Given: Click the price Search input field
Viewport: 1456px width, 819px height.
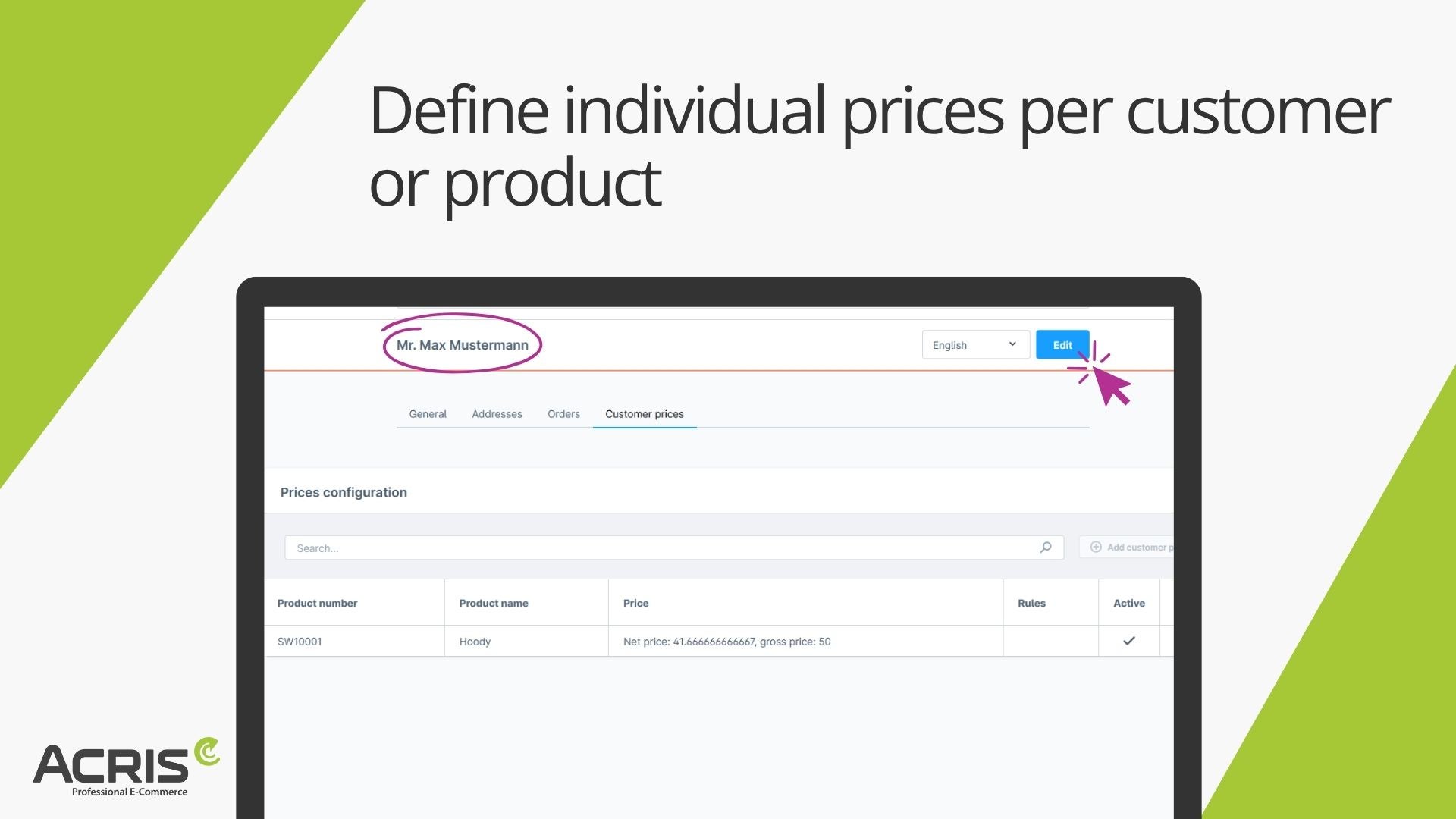Looking at the screenshot, I should (673, 548).
